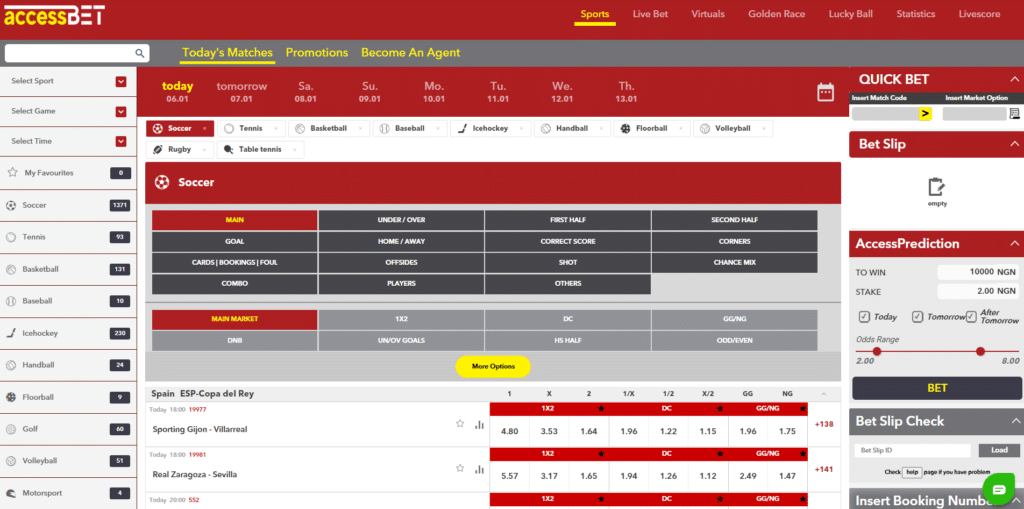Toggle the Today checkbox
Viewport: 1024px width, 509px height.
[x=864, y=316]
